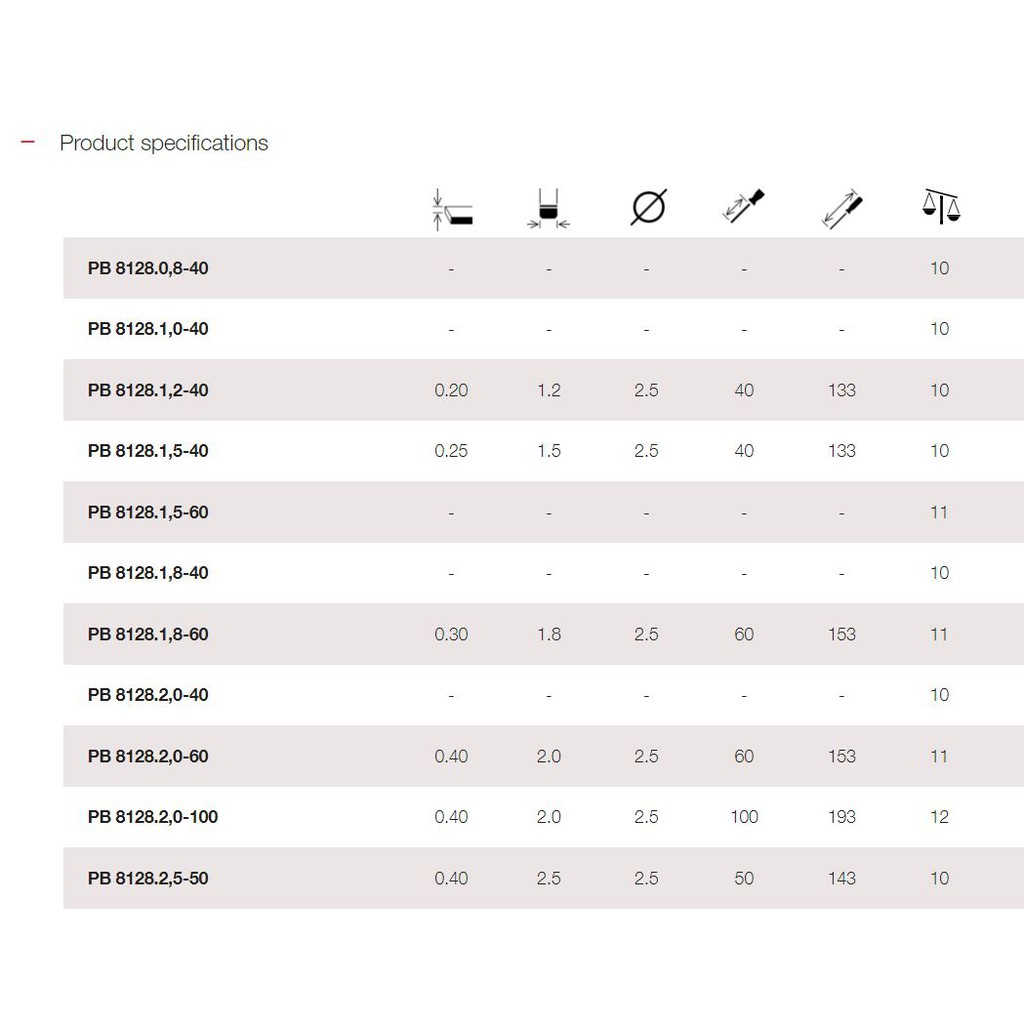
Task: Select the PB 8128.1,0-40 product
Action: pos(148,328)
